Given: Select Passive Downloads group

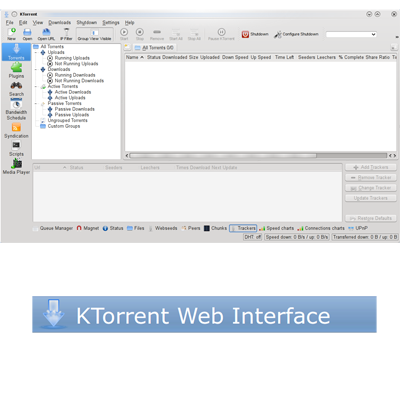Looking at the screenshot, I should 71,109.
